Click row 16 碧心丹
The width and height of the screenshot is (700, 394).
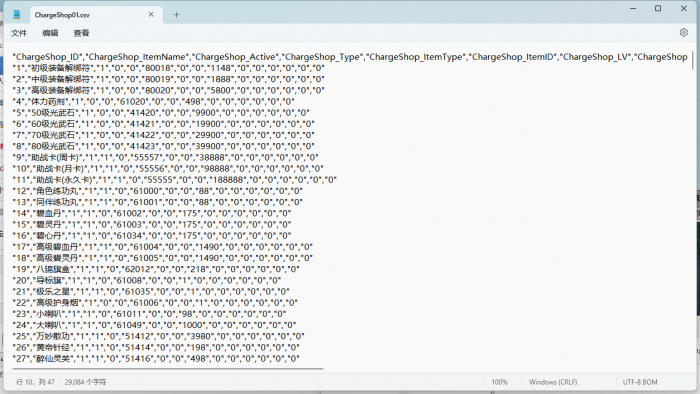pyautogui.click(x=152, y=236)
